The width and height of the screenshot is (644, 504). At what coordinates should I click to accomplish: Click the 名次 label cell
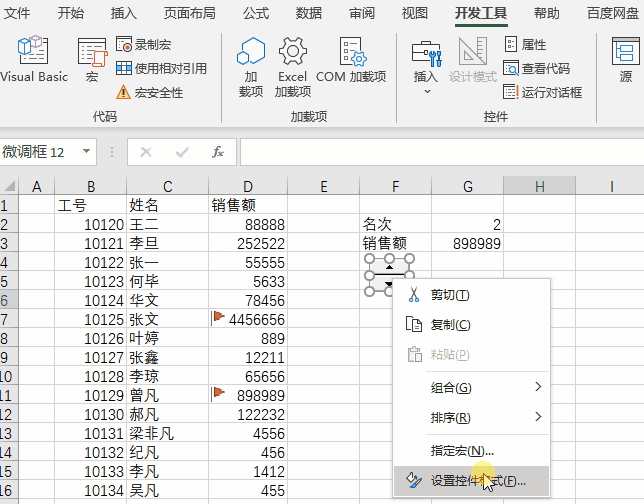point(395,225)
